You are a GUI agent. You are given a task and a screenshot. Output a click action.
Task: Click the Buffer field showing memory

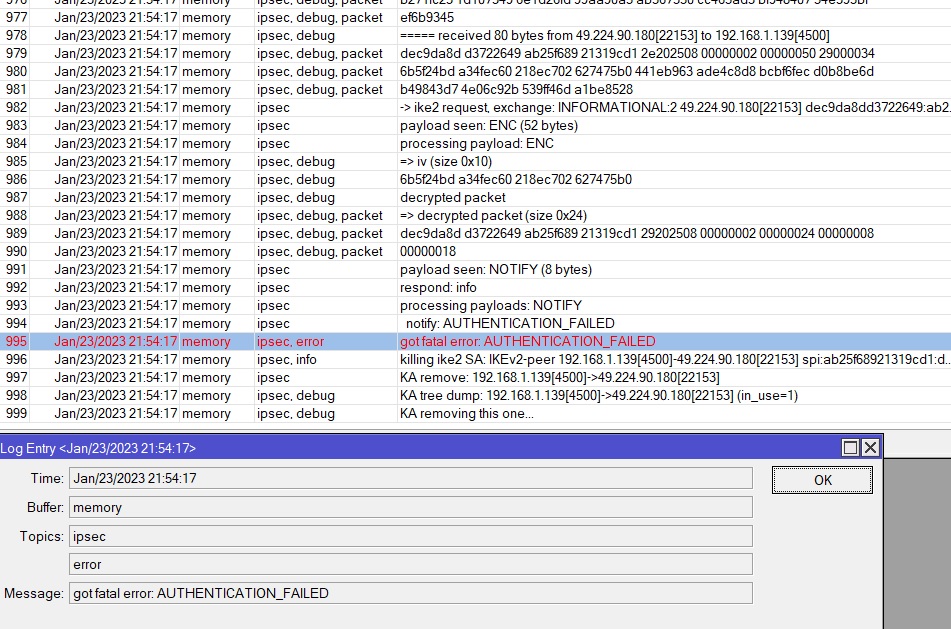tap(411, 507)
